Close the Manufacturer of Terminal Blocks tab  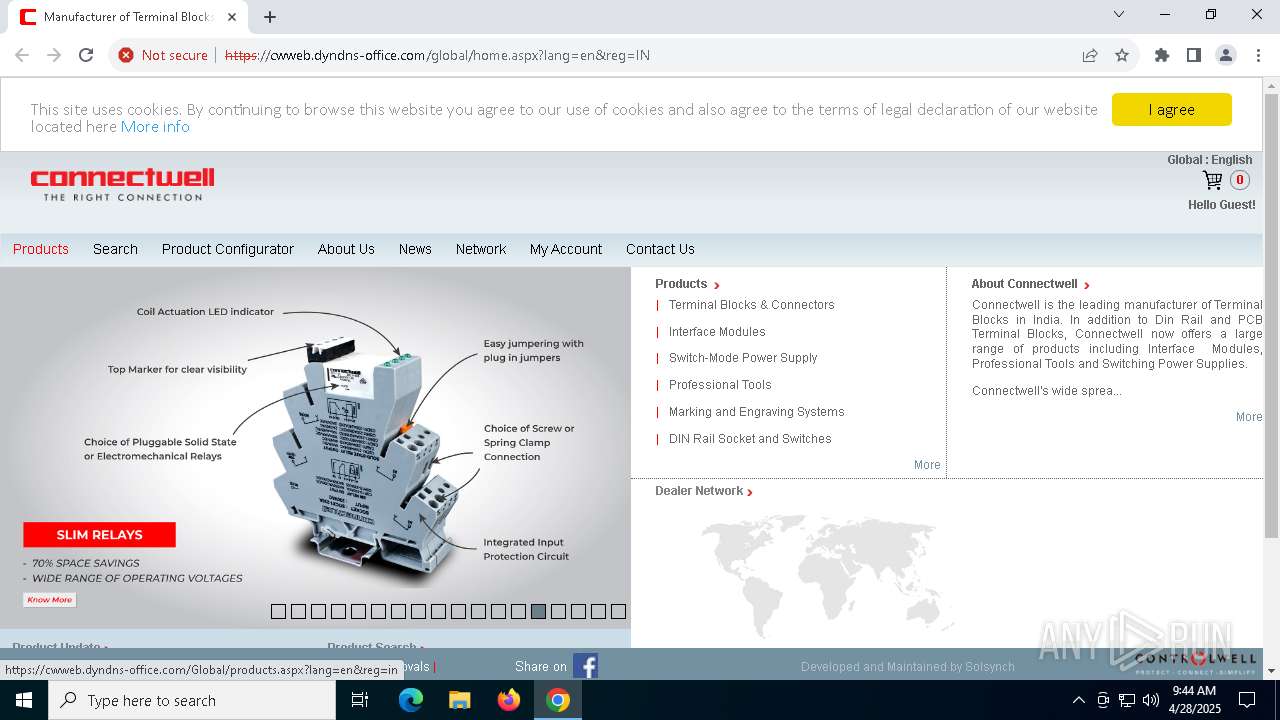[232, 17]
